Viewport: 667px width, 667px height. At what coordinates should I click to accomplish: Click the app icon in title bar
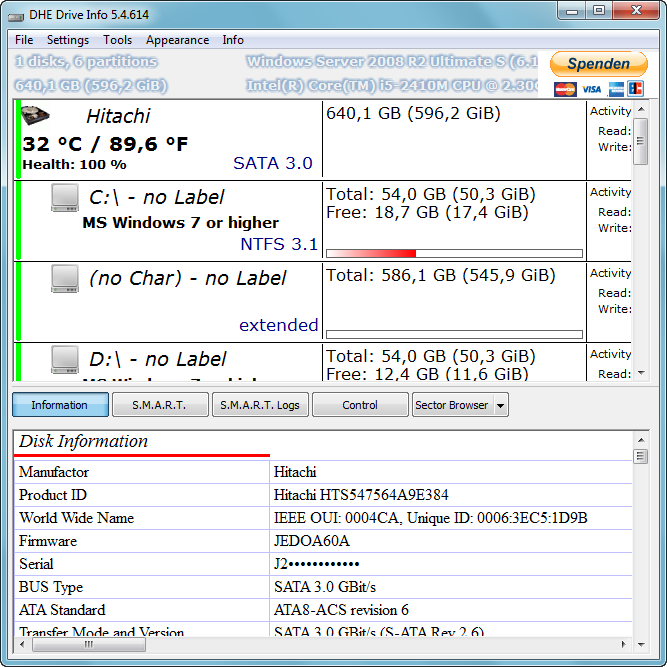[16, 16]
